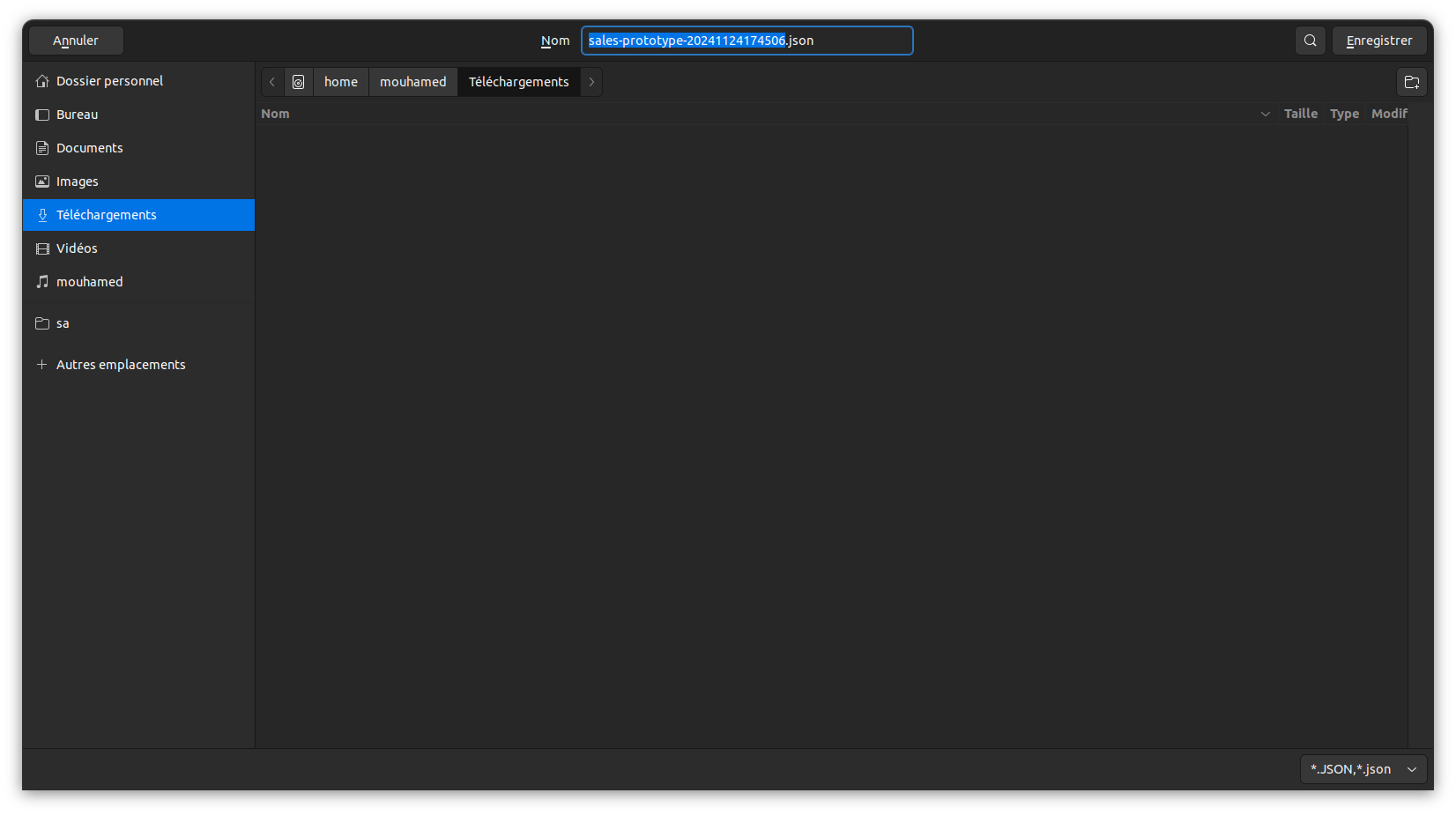
Task: Click the search magnifier icon
Action: pos(1310,41)
